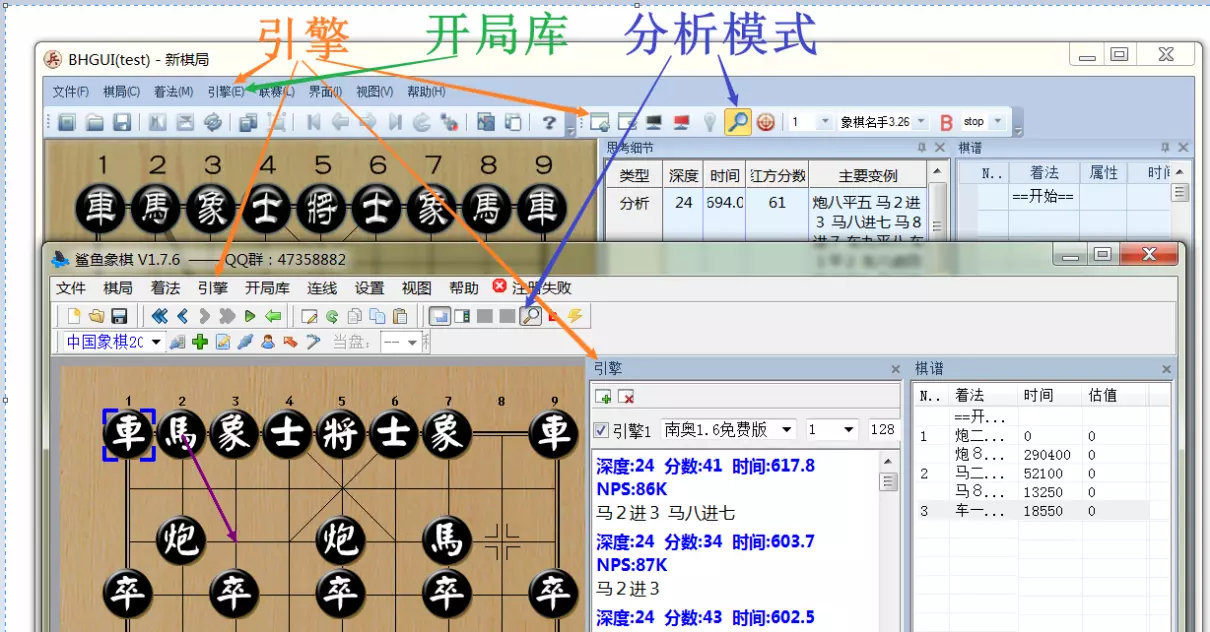Click the lightbulb hint icon
1210x632 pixels.
coord(710,121)
